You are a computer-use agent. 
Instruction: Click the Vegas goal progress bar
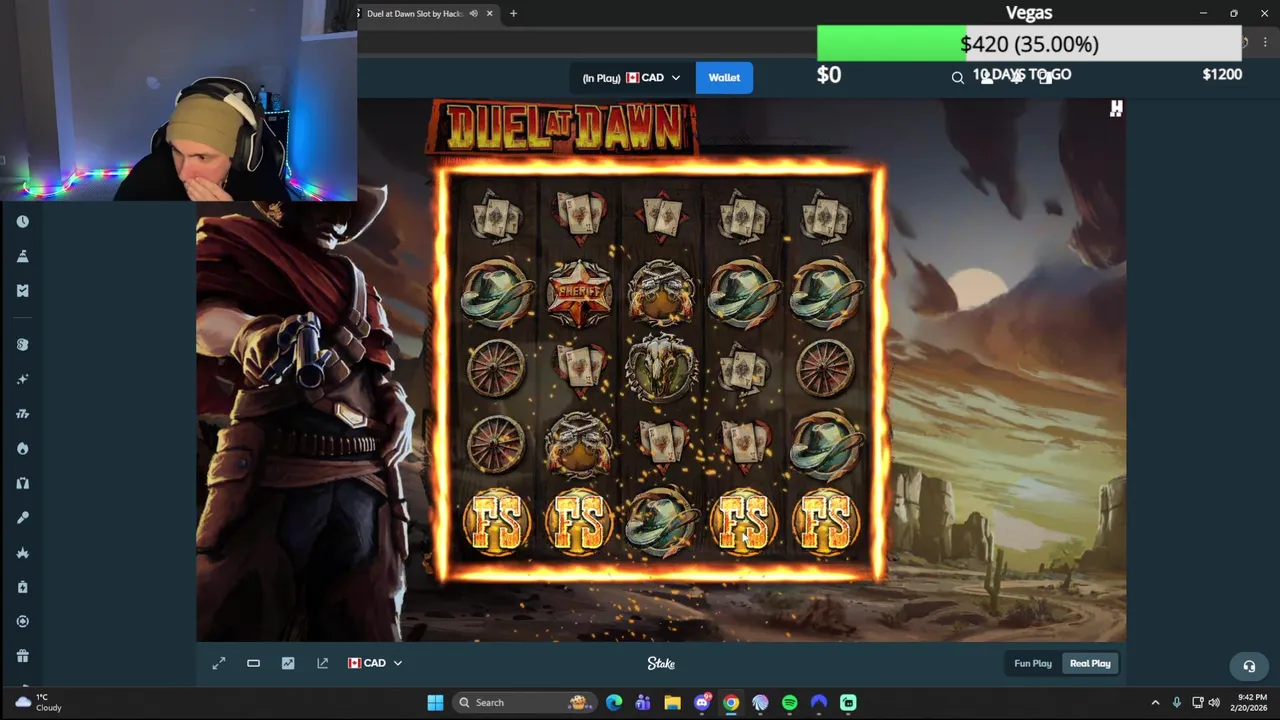[x=1029, y=44]
